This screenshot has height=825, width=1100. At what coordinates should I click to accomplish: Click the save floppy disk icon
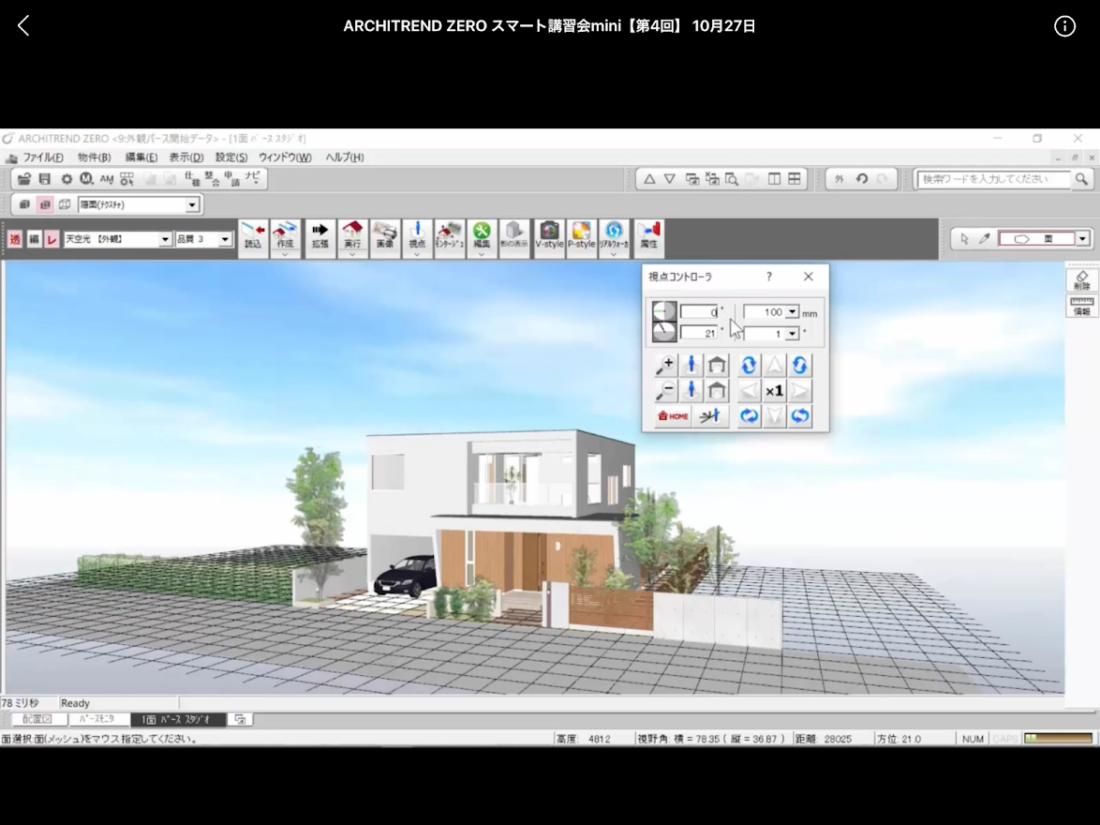[x=45, y=179]
